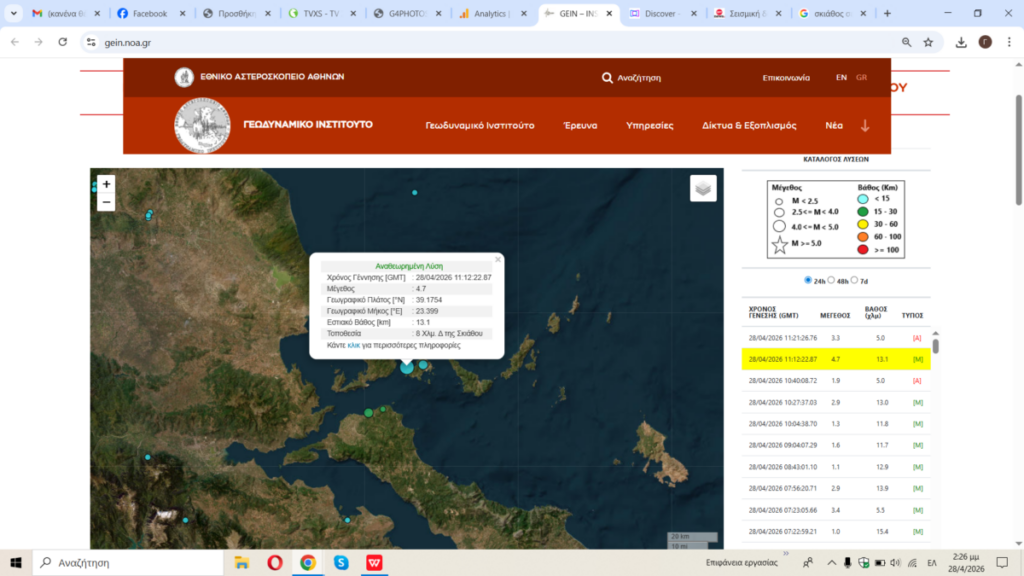Reload the gein.noa.gr page
The image size is (1024, 576).
click(63, 43)
